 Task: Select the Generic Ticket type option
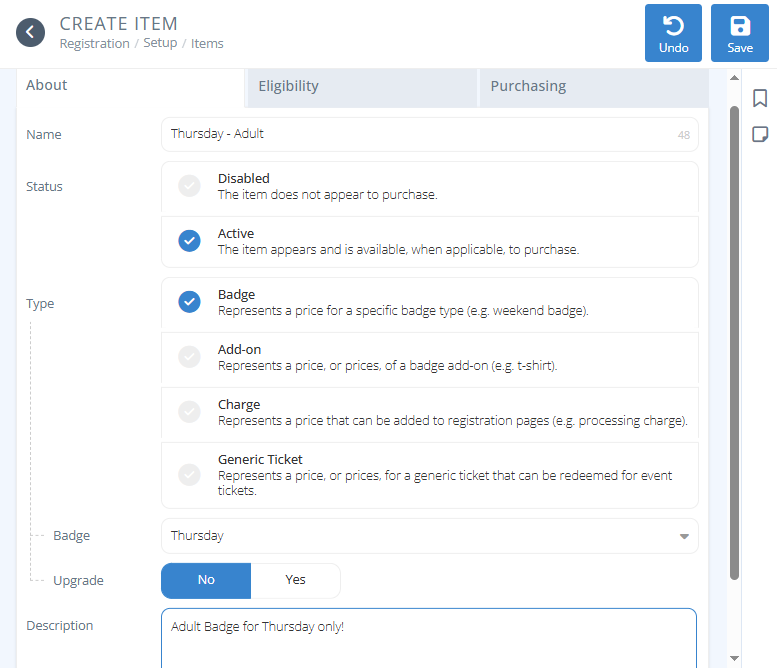click(430, 475)
